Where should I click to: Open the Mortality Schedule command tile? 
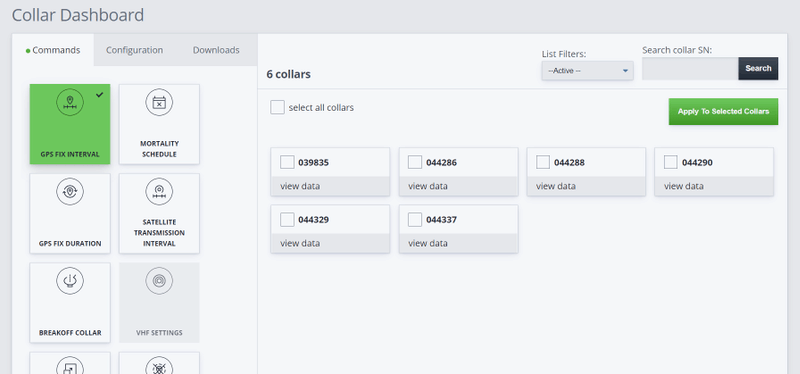(x=159, y=124)
